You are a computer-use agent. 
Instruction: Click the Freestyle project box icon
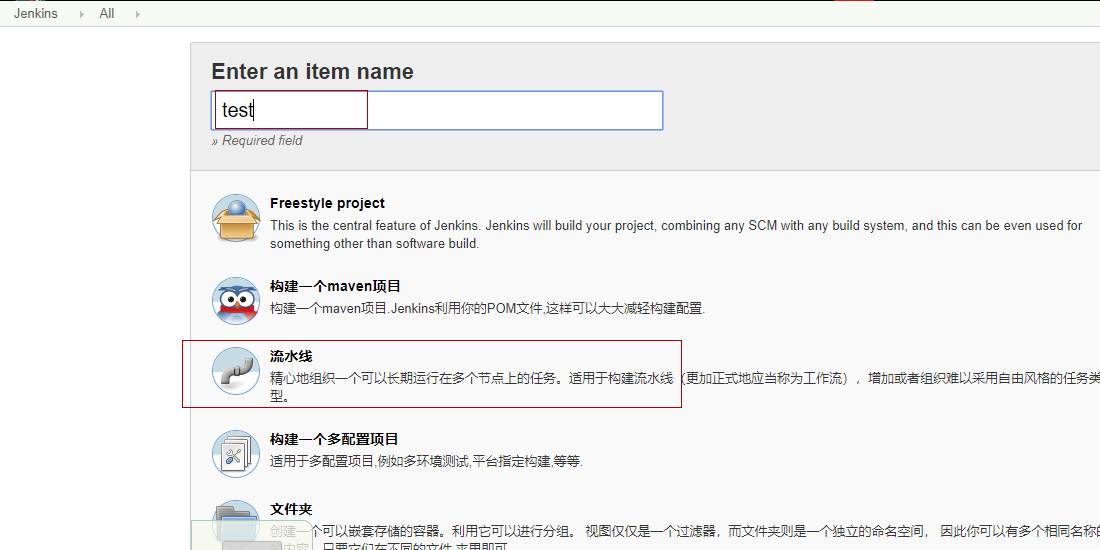point(236,218)
